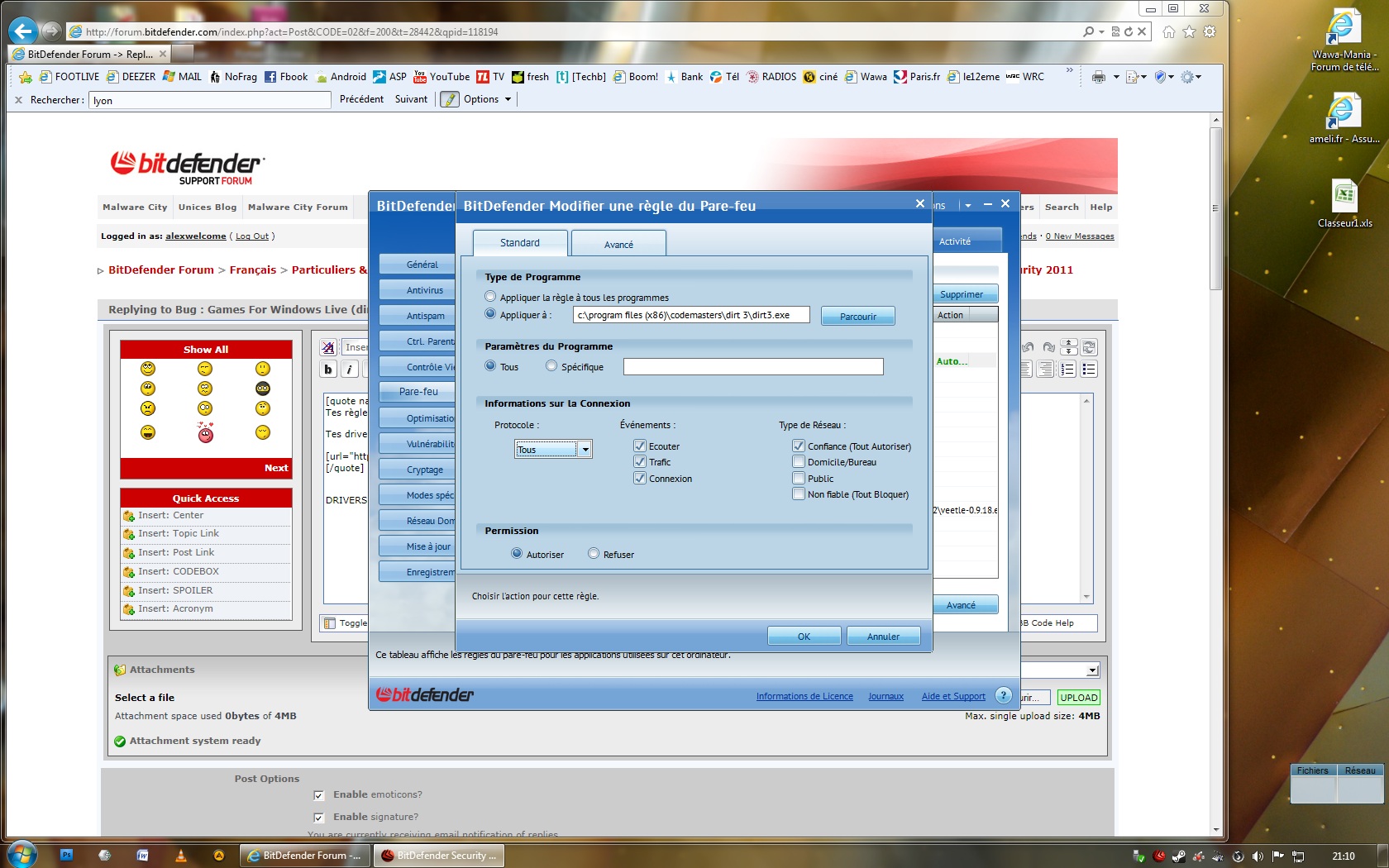Toggle 'Enable signature?' checkbox
The image size is (1389, 868).
(x=318, y=818)
